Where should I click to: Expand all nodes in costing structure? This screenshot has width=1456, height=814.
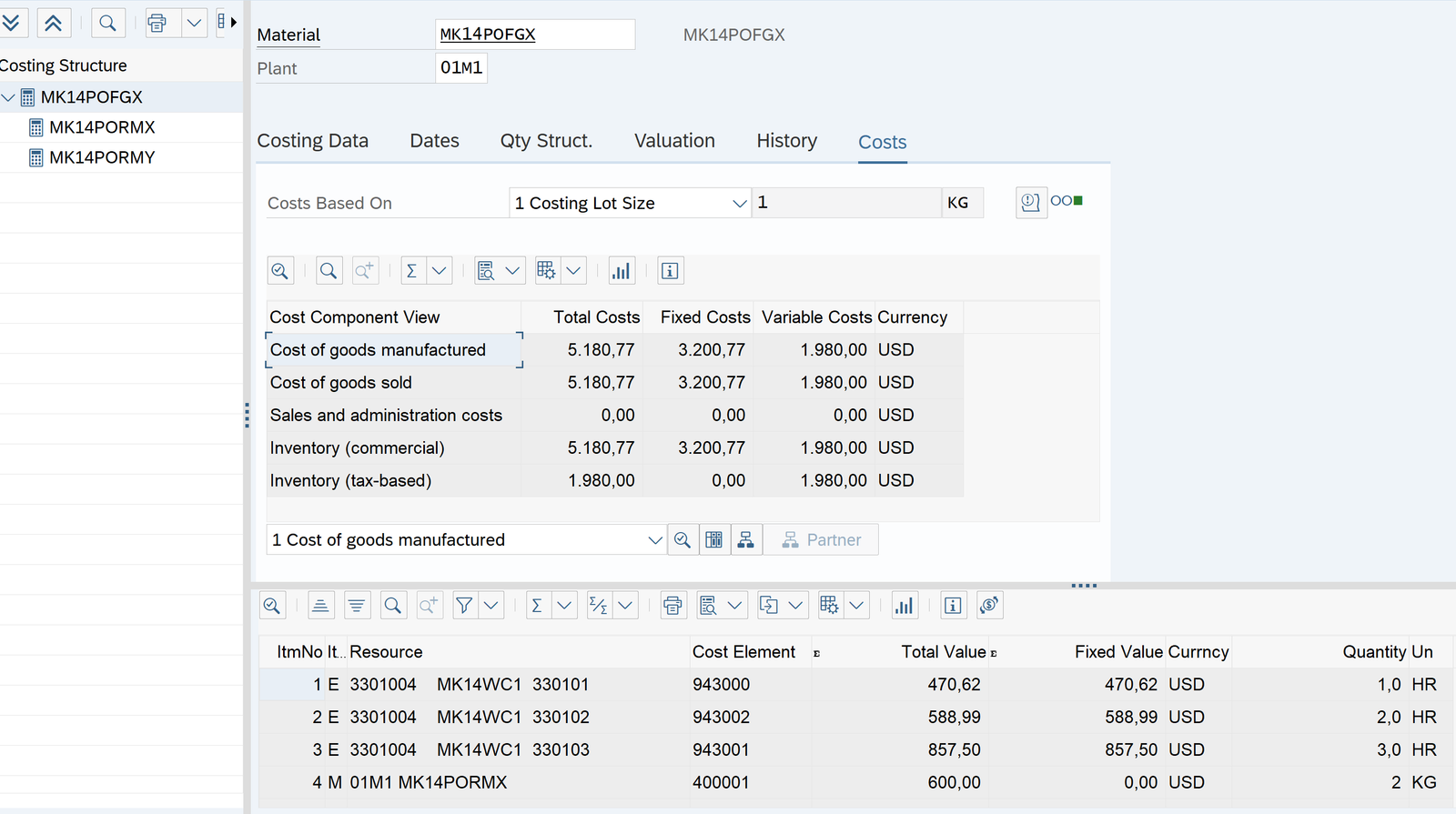pos(11,23)
